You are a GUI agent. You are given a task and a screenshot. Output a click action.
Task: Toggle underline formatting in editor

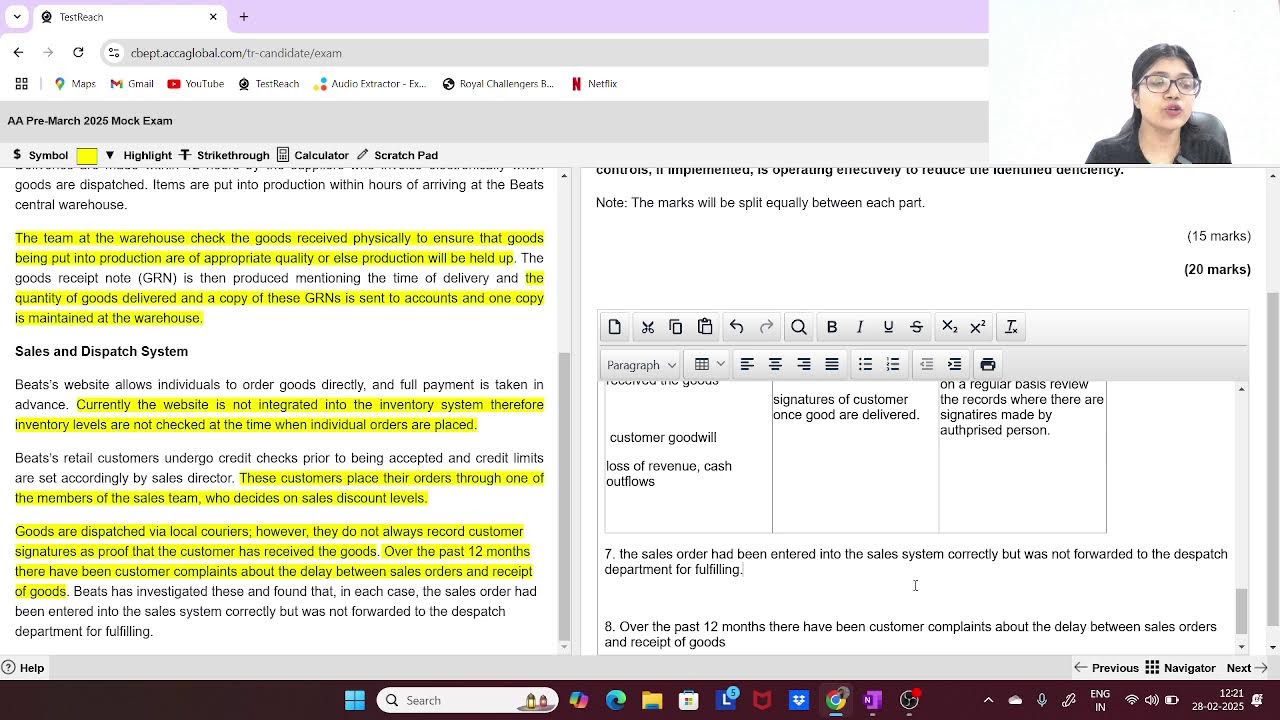pos(888,327)
